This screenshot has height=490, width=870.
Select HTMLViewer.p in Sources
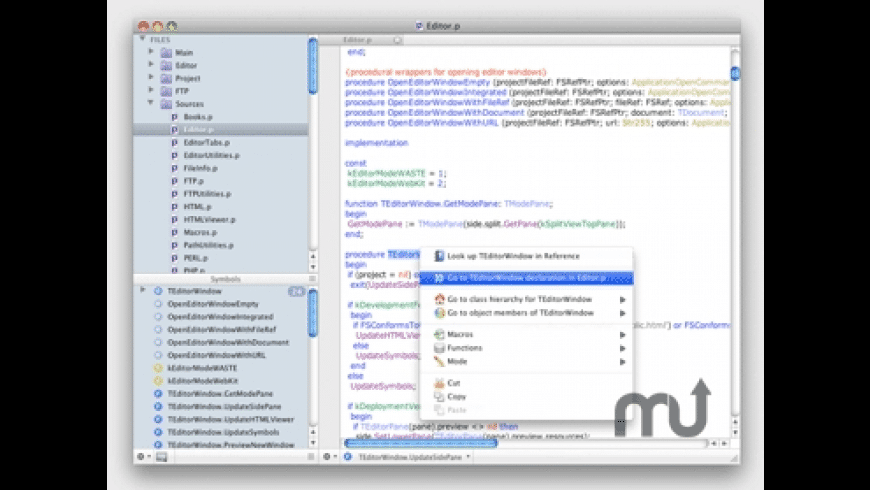point(209,220)
